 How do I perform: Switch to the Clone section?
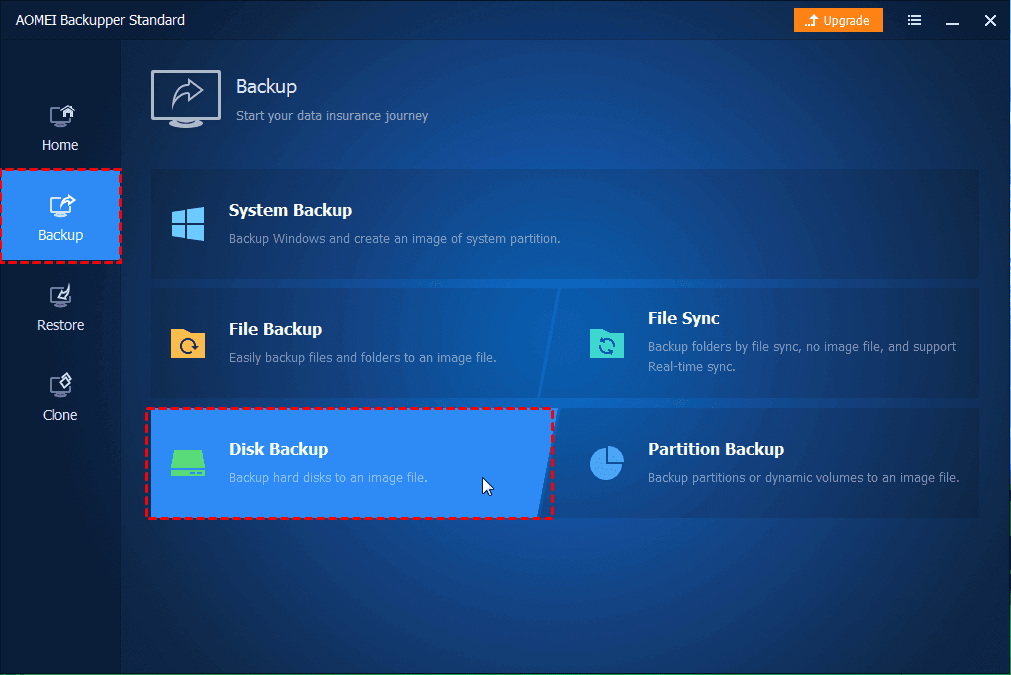pyautogui.click(x=60, y=414)
